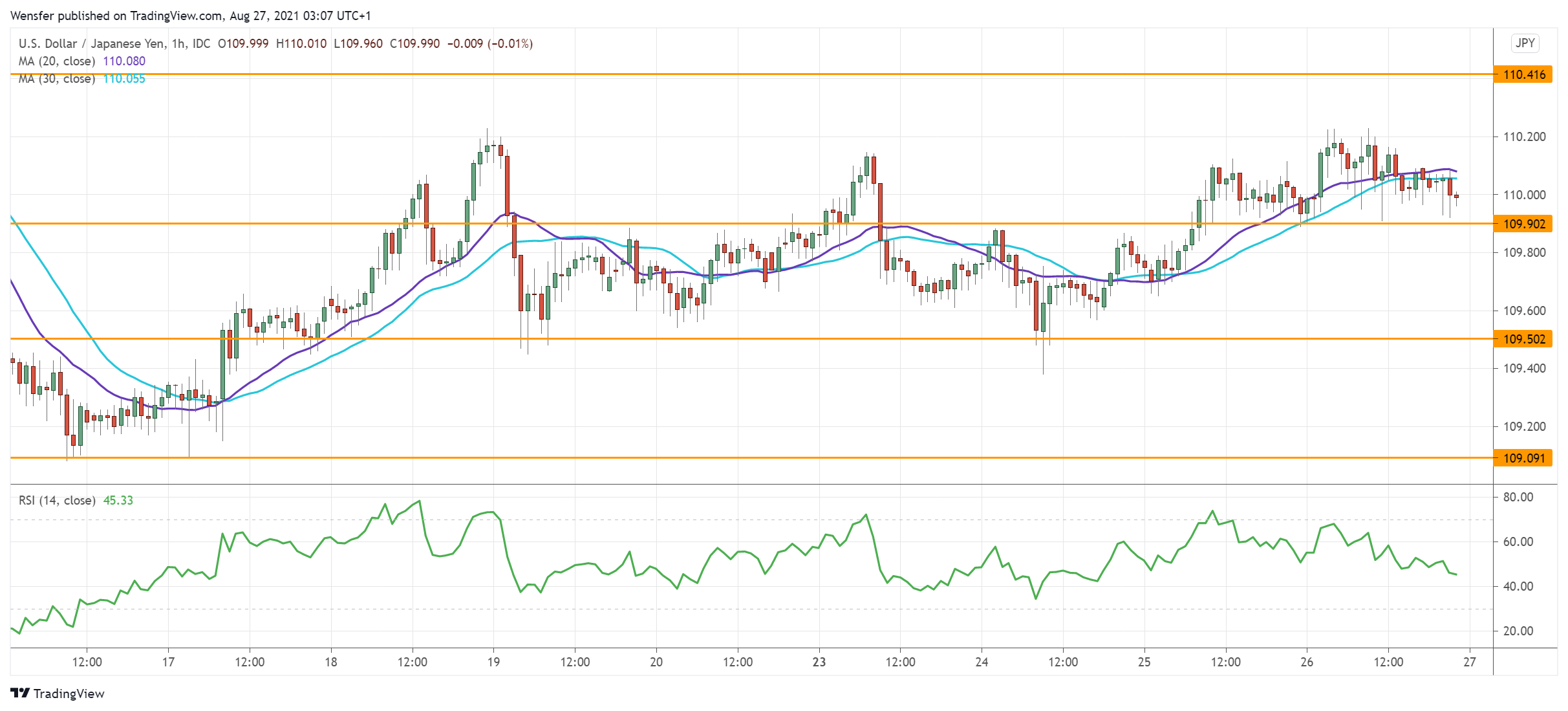
Task: Click the cyan MA value 110.055
Action: (124, 79)
